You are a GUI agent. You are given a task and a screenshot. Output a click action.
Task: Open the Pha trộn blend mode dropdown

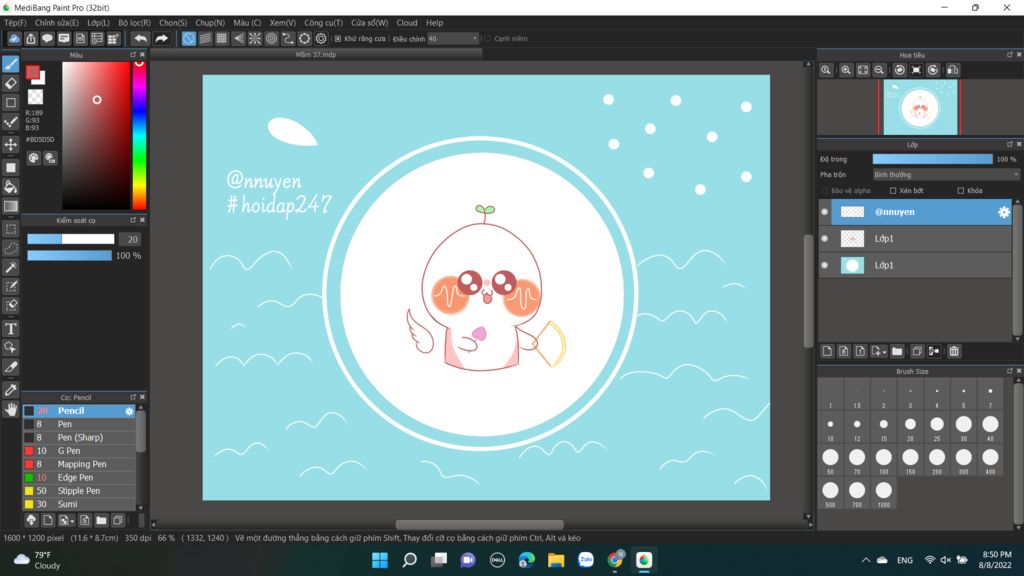click(946, 174)
